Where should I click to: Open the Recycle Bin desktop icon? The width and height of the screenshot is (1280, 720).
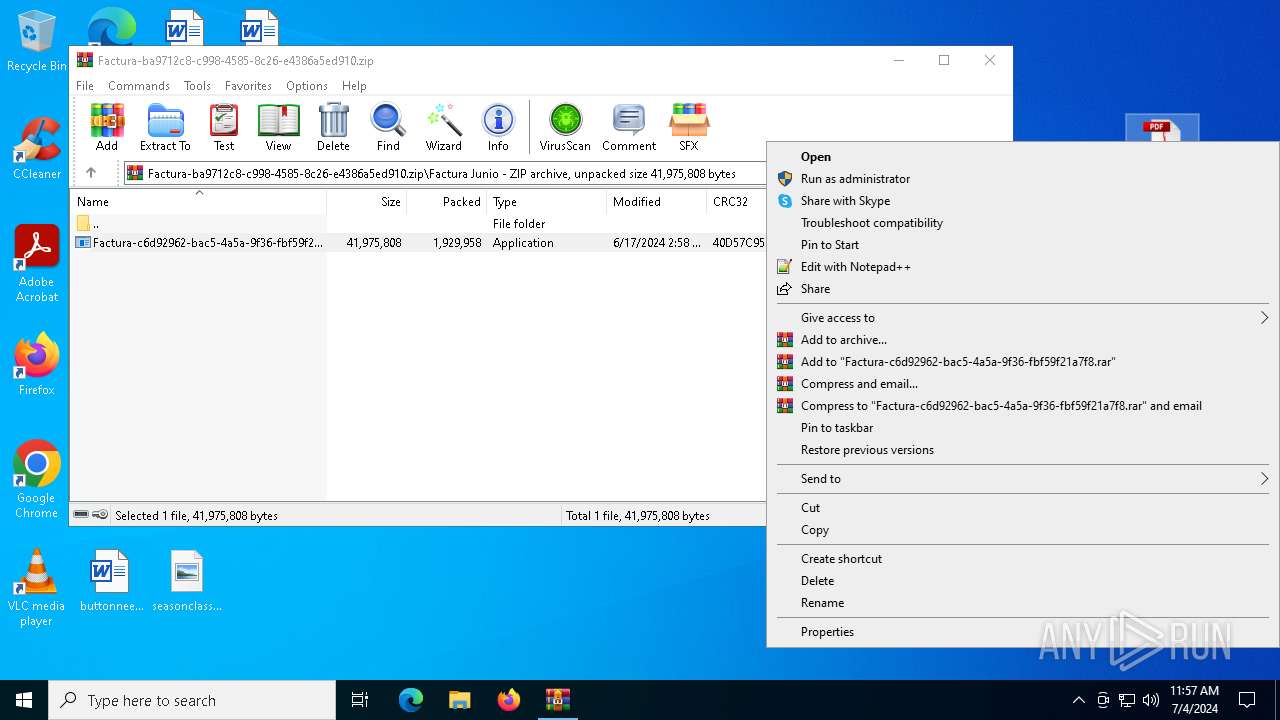click(x=36, y=41)
